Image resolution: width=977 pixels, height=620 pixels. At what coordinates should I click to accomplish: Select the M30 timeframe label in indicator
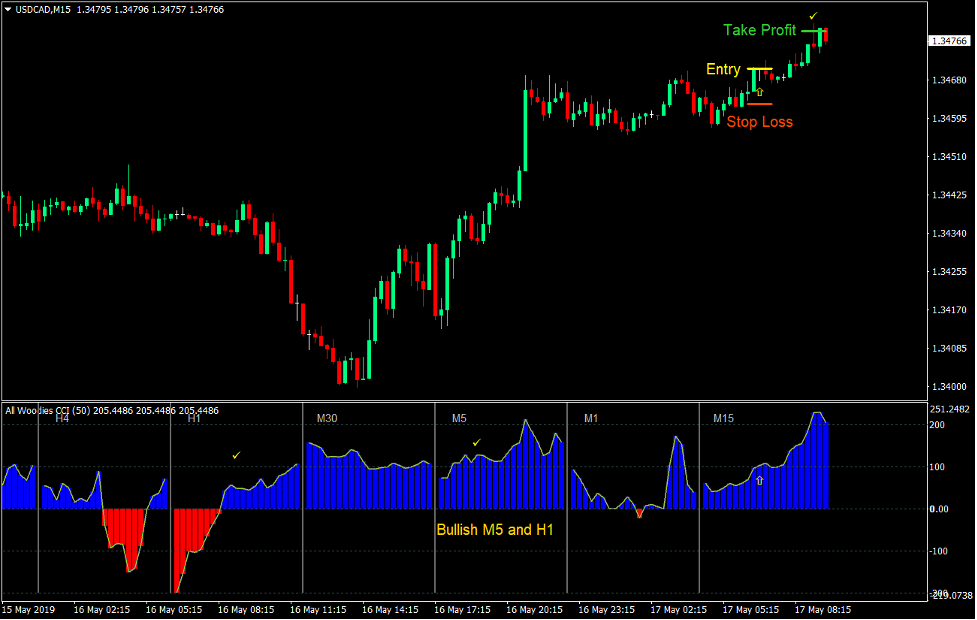point(328,418)
